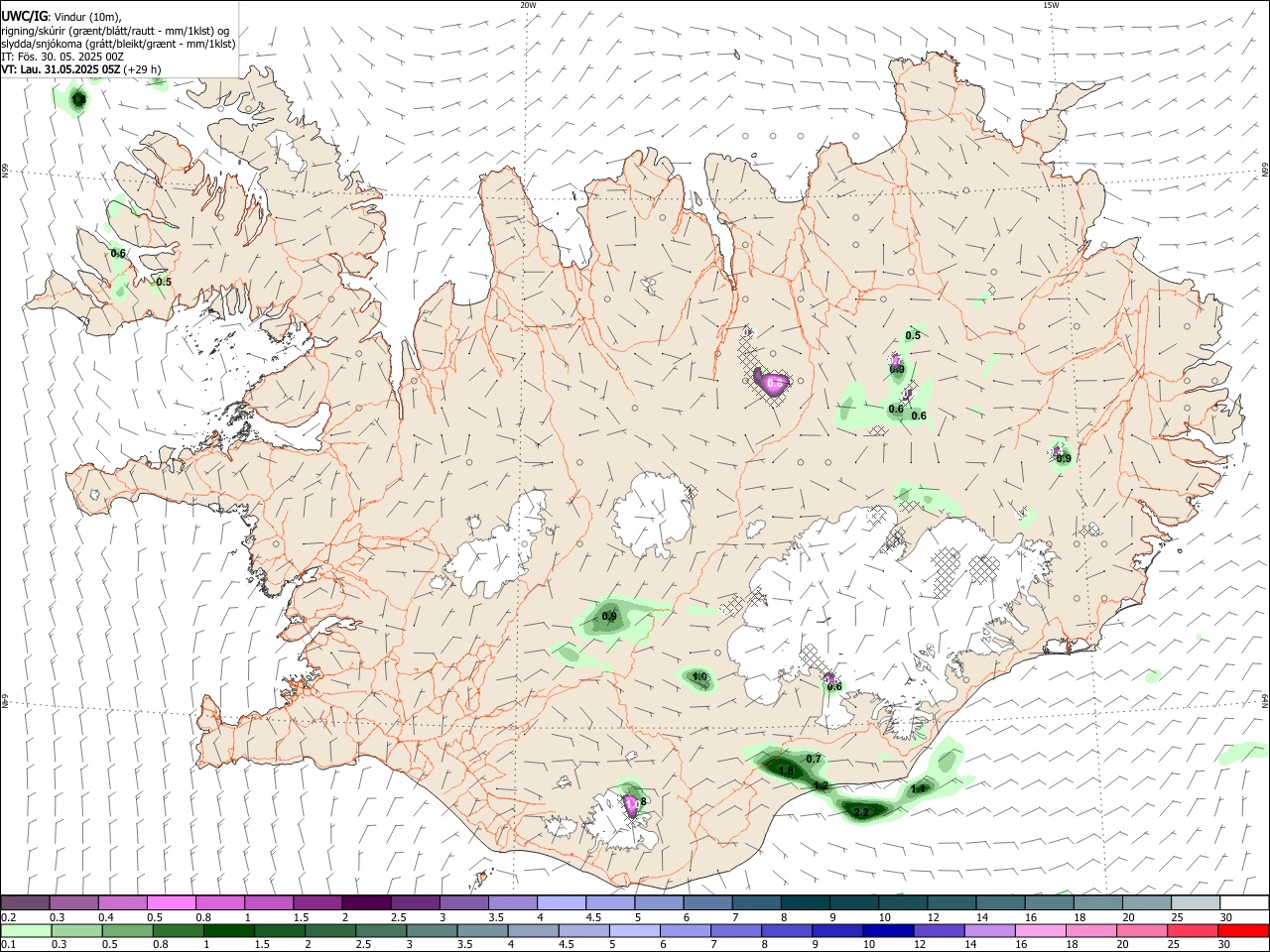Click the initial time 'IT: Fös. 30. 05. 2025 00Z'

click(62, 57)
